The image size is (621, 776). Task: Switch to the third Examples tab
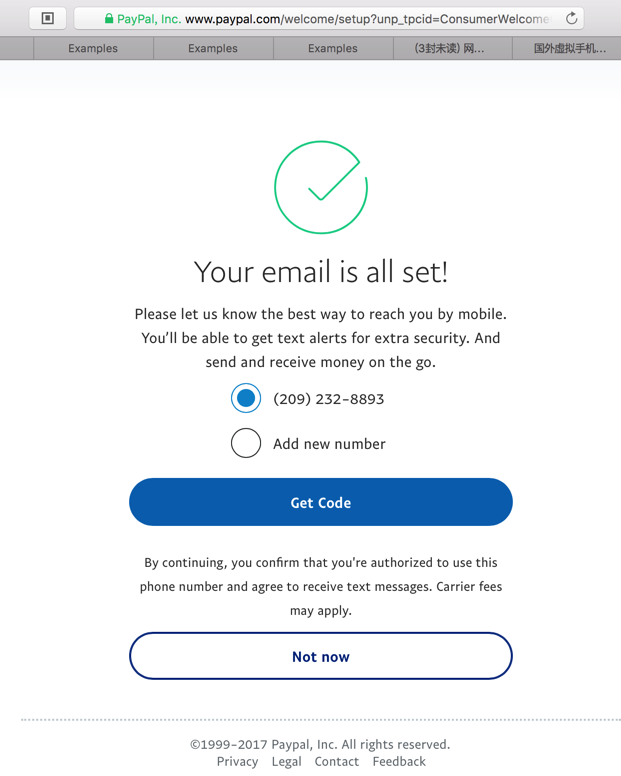[x=333, y=48]
